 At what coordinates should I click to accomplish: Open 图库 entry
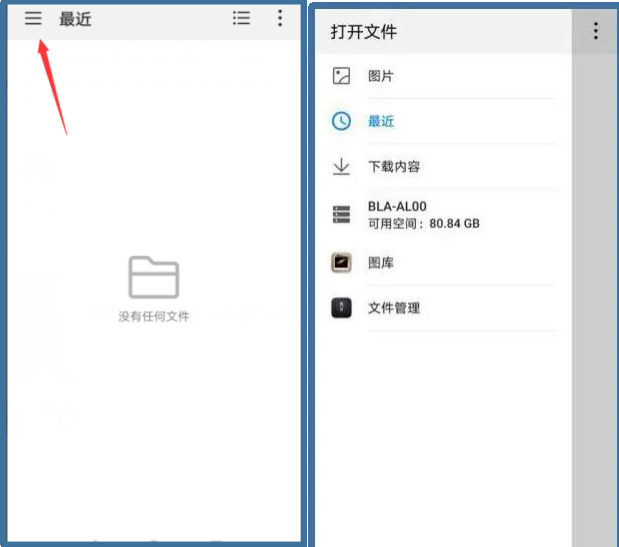click(442, 262)
